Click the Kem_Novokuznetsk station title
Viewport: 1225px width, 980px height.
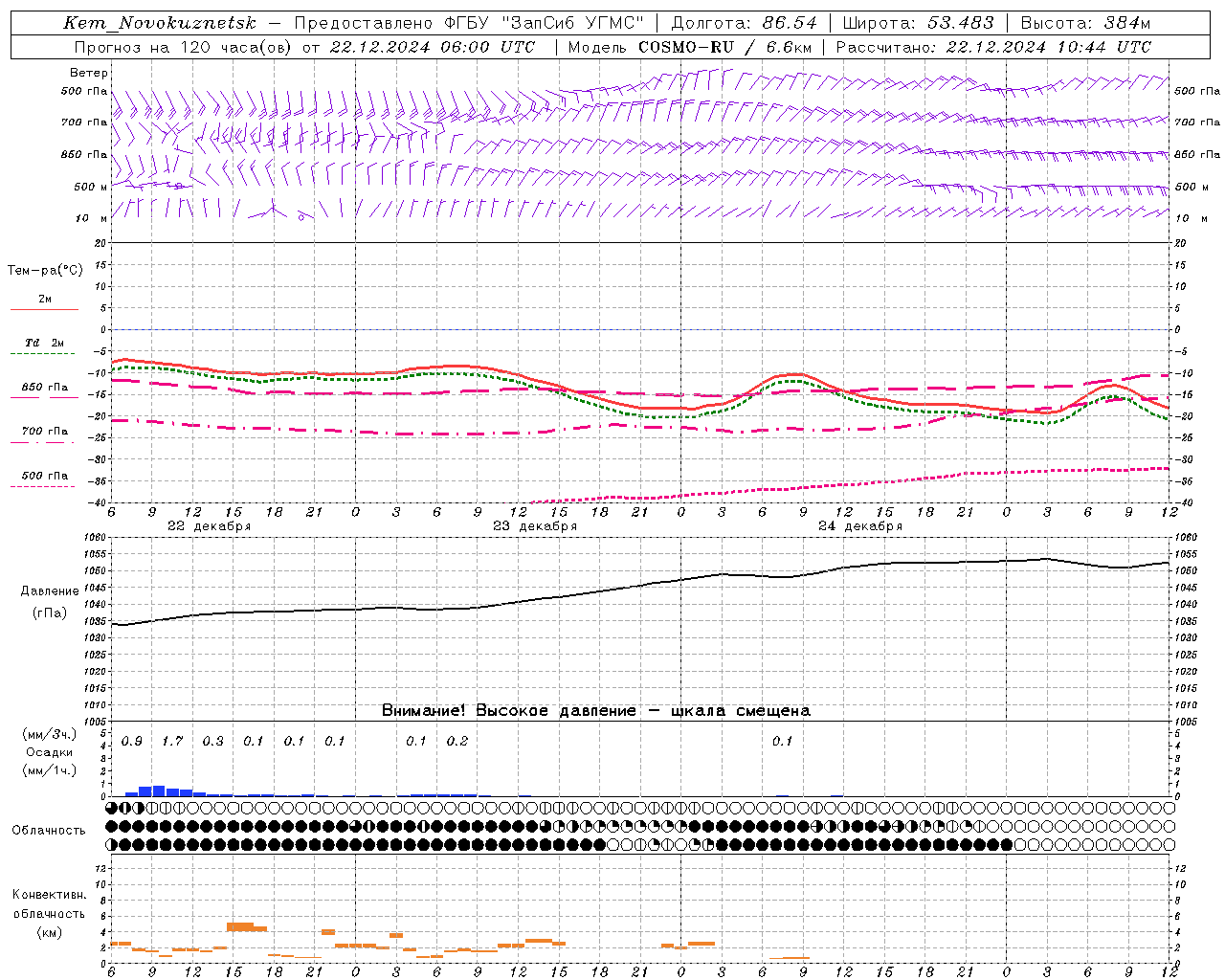(x=160, y=23)
